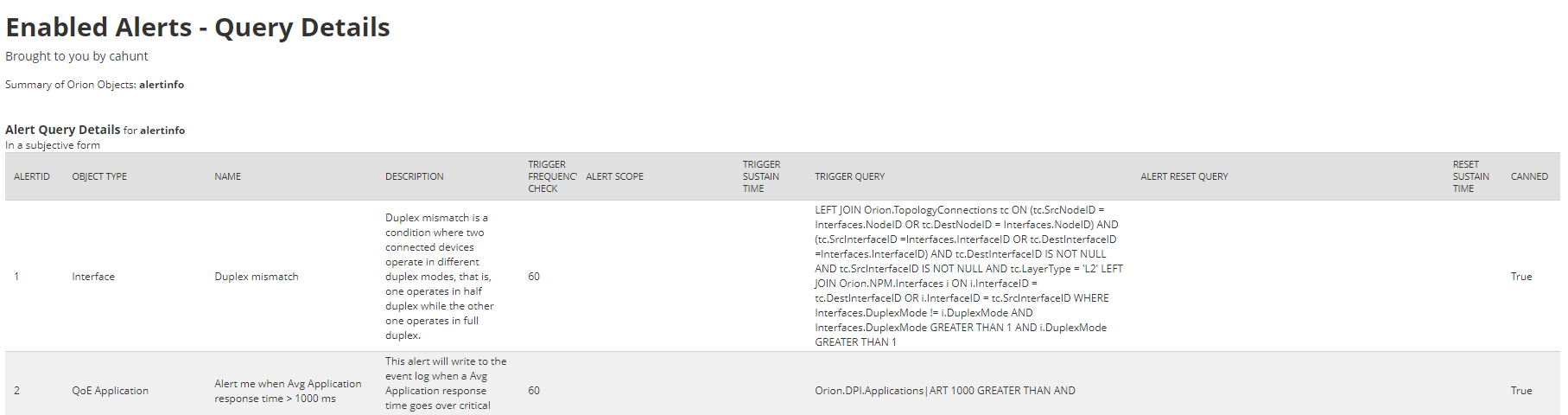Click the OBJECT TYPE column header
The width and height of the screenshot is (1568, 415).
tap(99, 176)
